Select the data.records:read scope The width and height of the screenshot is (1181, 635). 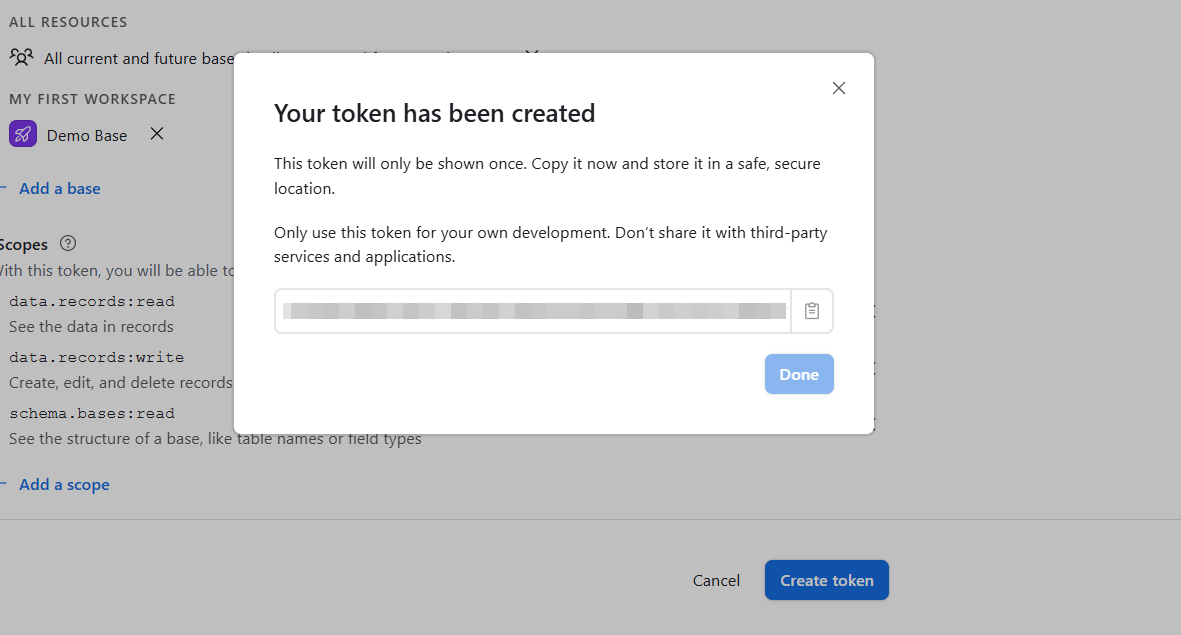pos(92,301)
